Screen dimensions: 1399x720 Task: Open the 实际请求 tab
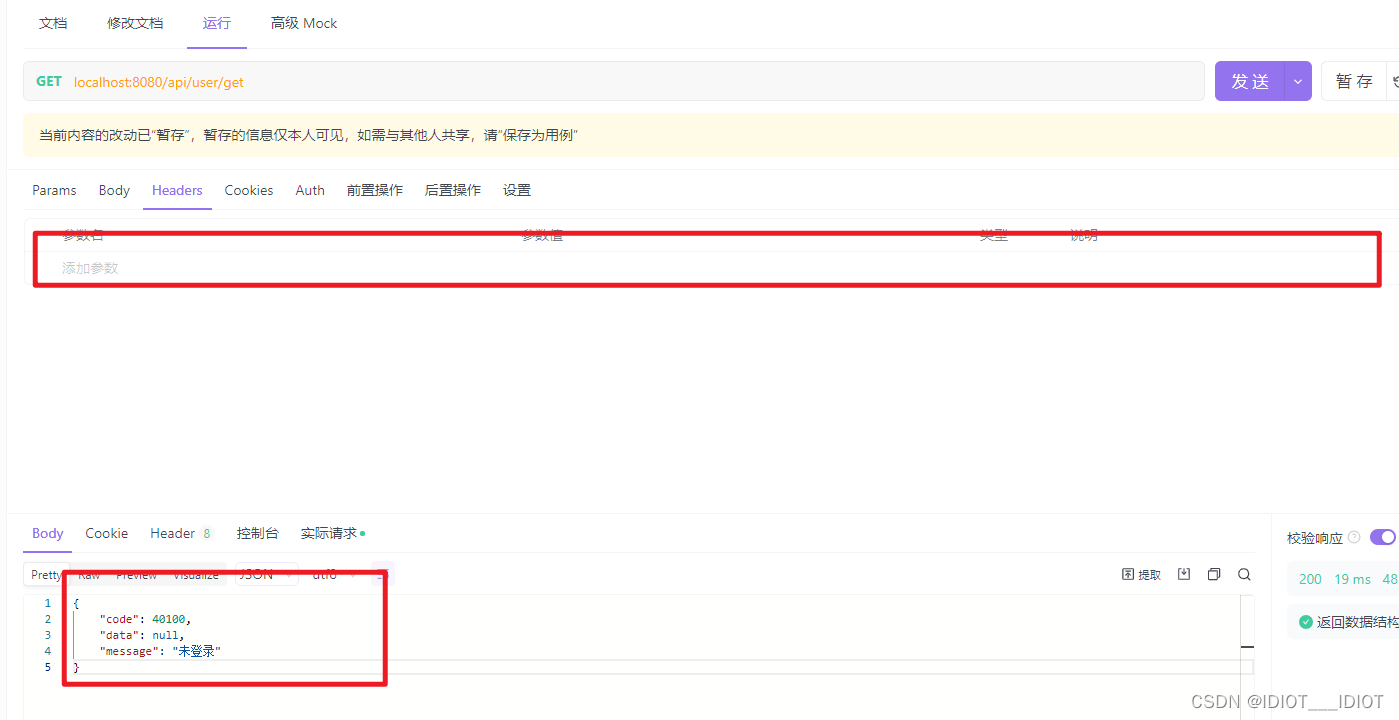(332, 533)
